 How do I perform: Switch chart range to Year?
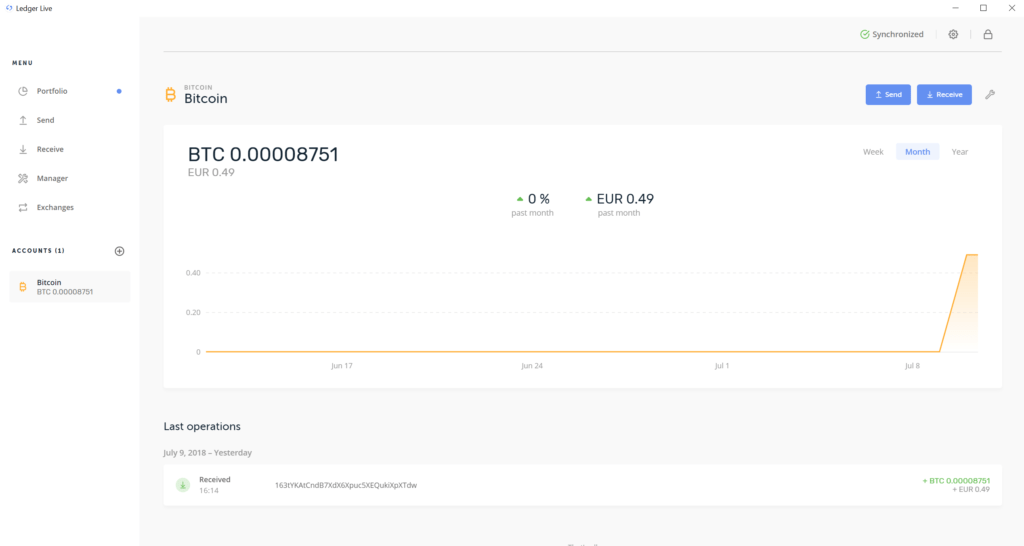click(x=959, y=152)
